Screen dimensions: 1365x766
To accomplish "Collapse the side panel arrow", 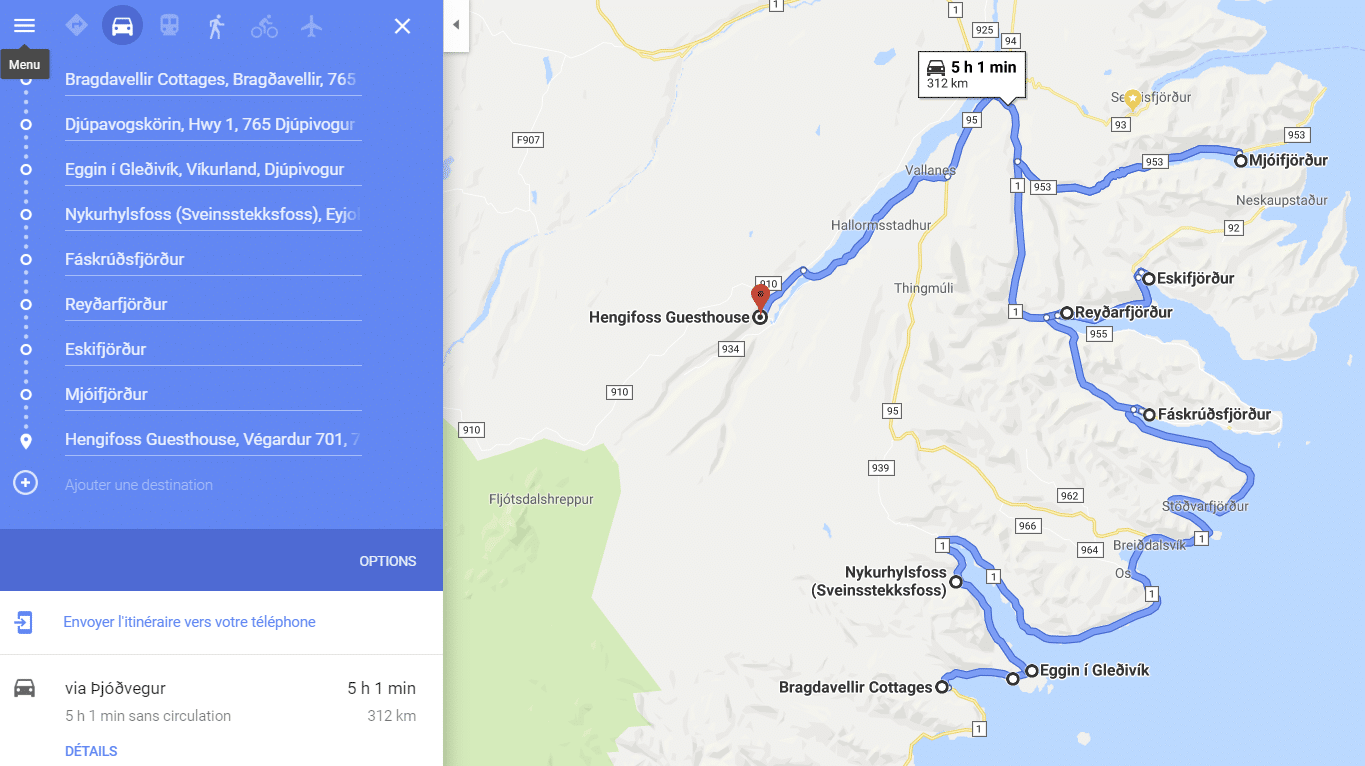I will click(456, 25).
